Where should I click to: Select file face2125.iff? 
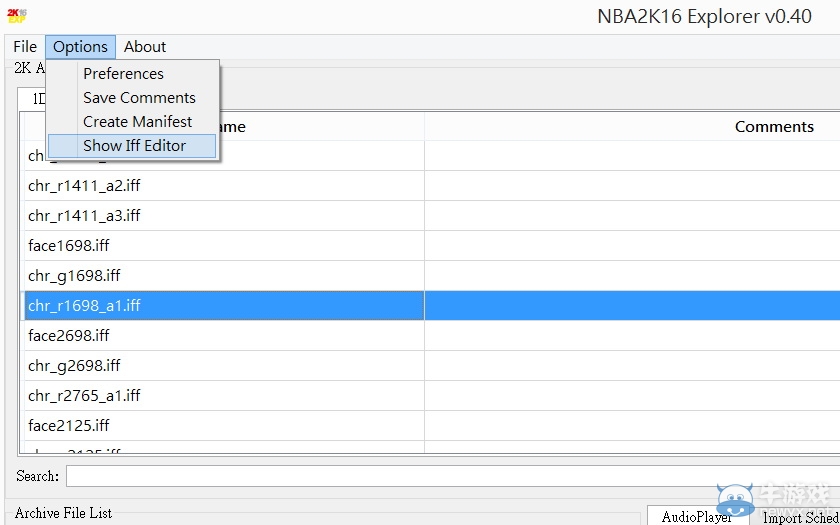click(224, 426)
